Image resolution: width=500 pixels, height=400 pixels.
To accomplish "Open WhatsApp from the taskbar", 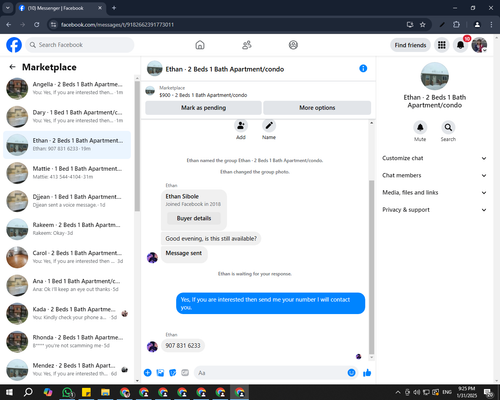I will click(67, 392).
